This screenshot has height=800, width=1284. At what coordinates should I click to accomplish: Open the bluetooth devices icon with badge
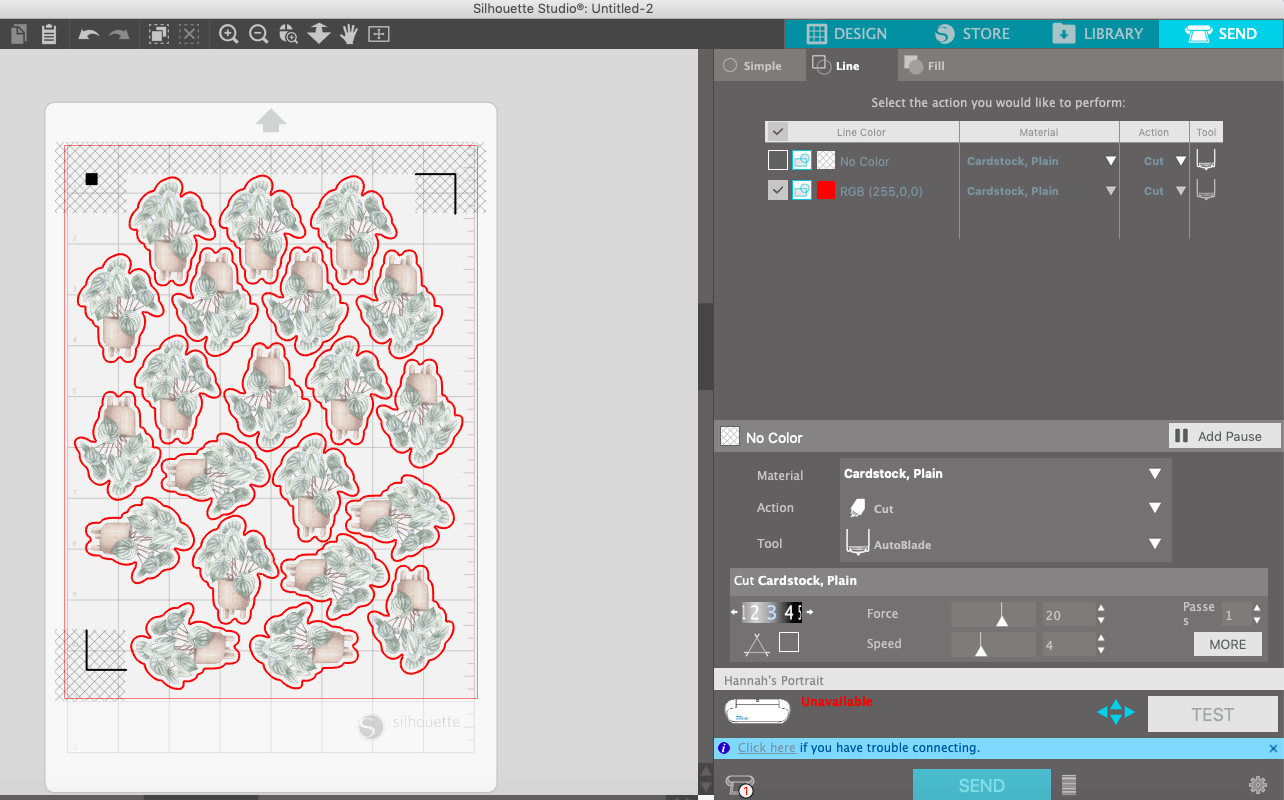click(x=741, y=785)
